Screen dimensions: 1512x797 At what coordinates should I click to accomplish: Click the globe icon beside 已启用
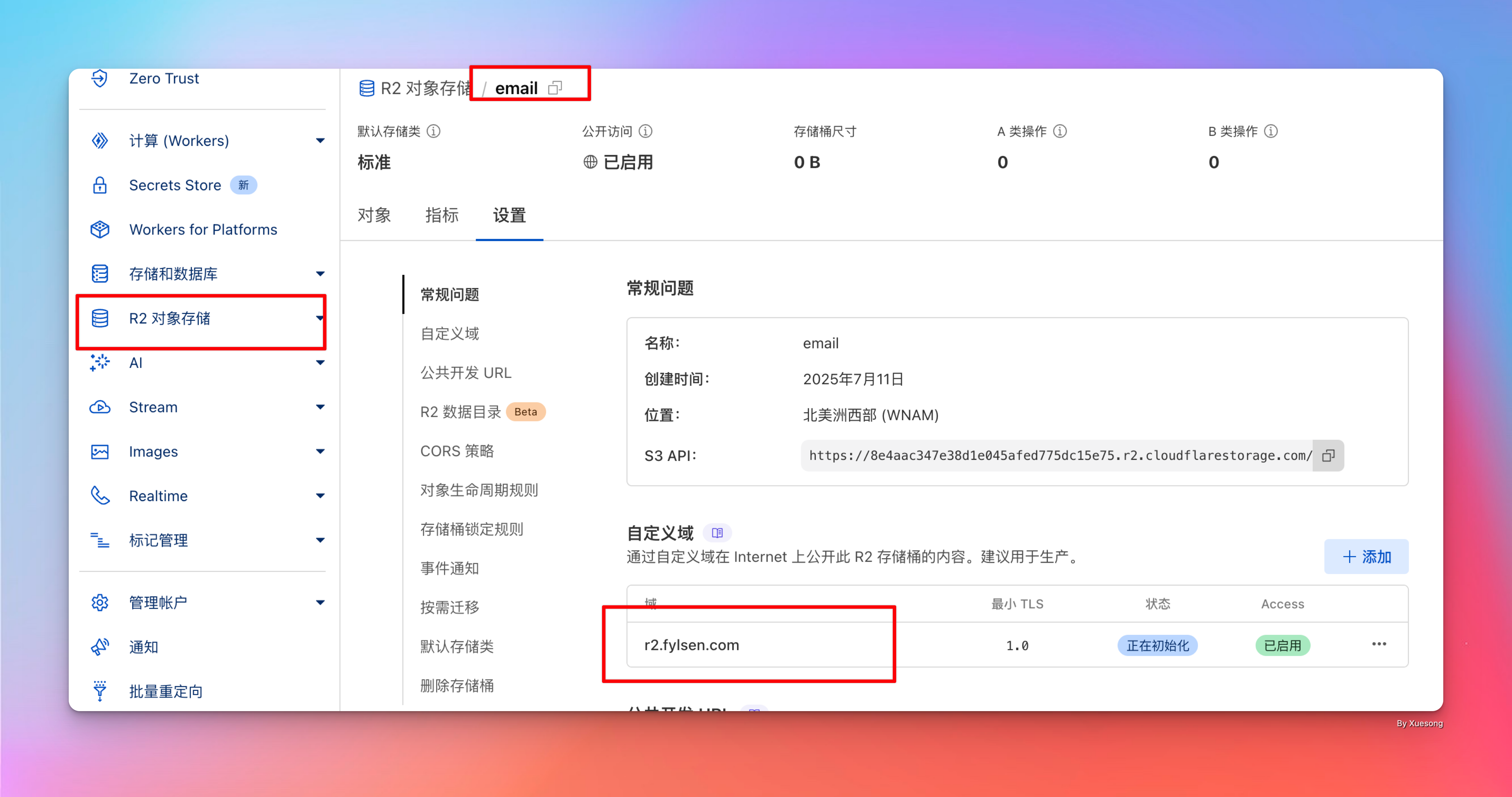click(590, 162)
